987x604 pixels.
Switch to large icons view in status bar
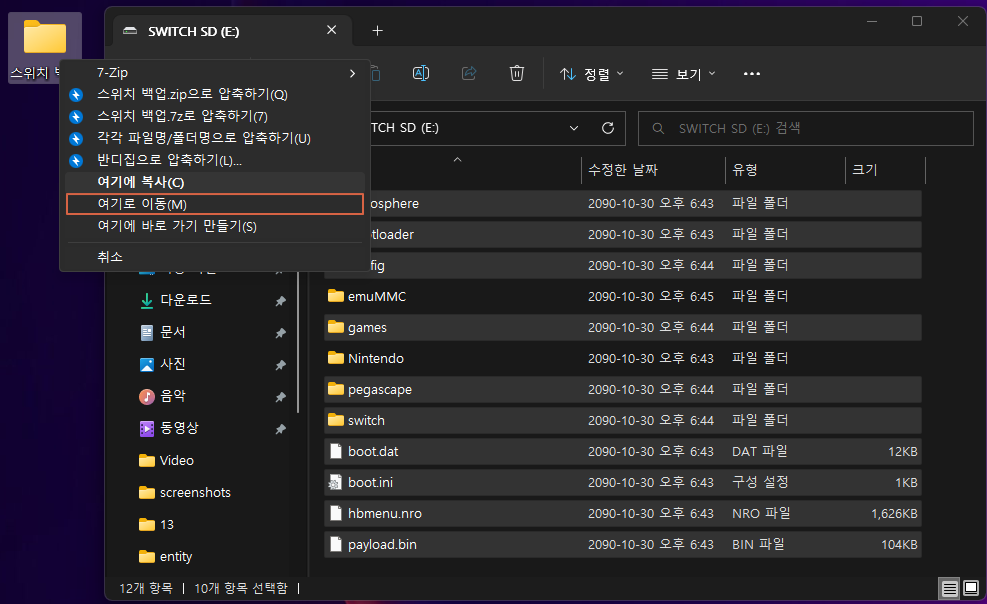[x=971, y=589]
